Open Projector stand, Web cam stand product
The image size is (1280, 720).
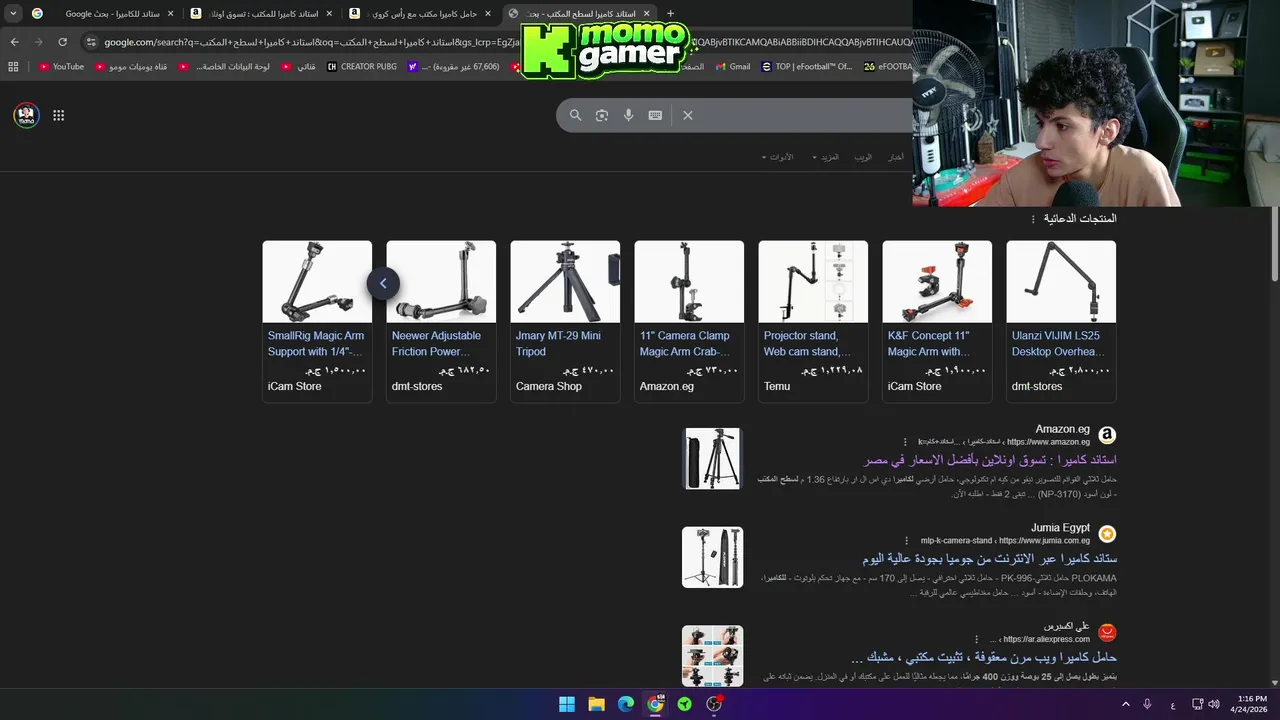pos(813,321)
